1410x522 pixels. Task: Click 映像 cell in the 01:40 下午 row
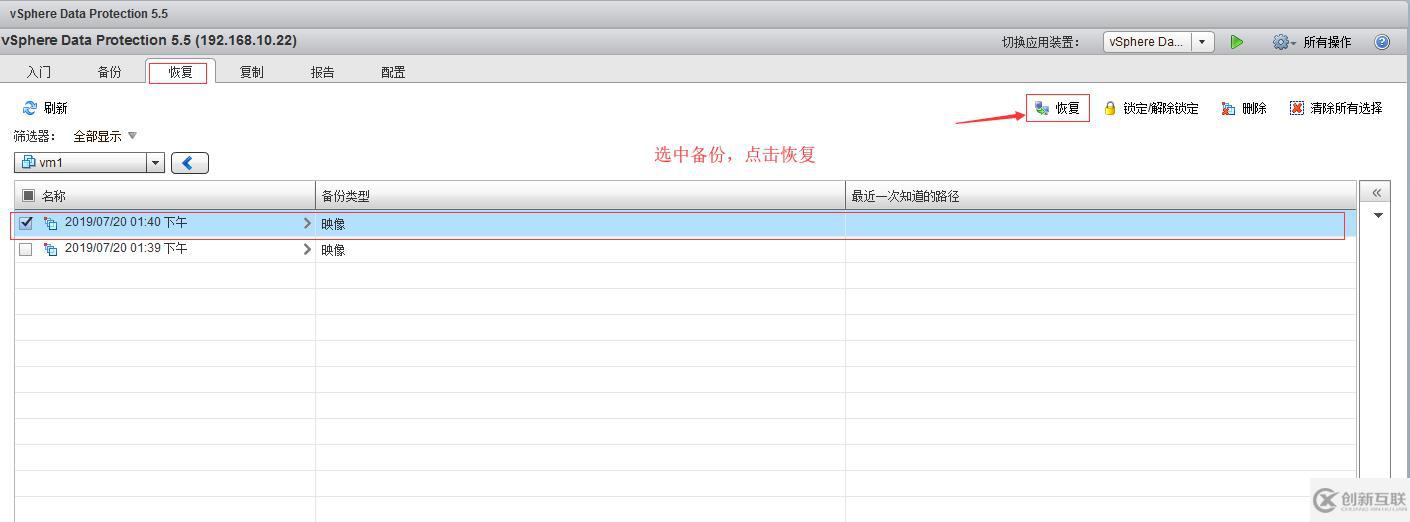click(580, 224)
